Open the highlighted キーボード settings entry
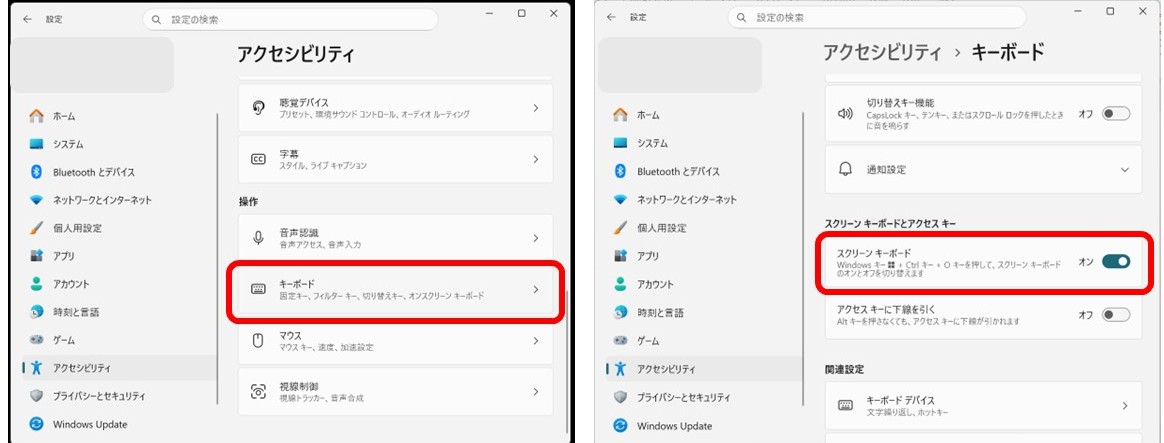The width and height of the screenshot is (1164, 443). click(x=393, y=290)
